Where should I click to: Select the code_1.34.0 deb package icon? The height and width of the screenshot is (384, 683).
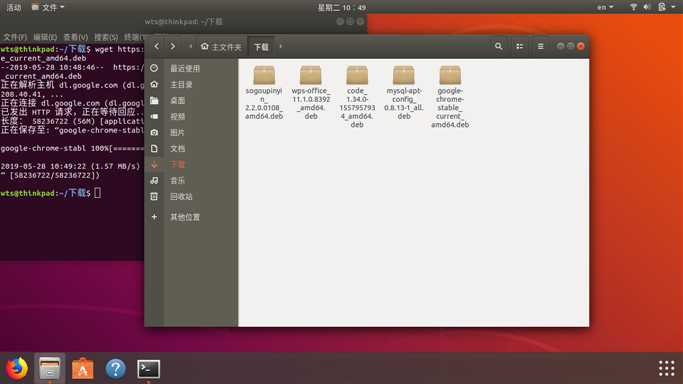point(357,75)
